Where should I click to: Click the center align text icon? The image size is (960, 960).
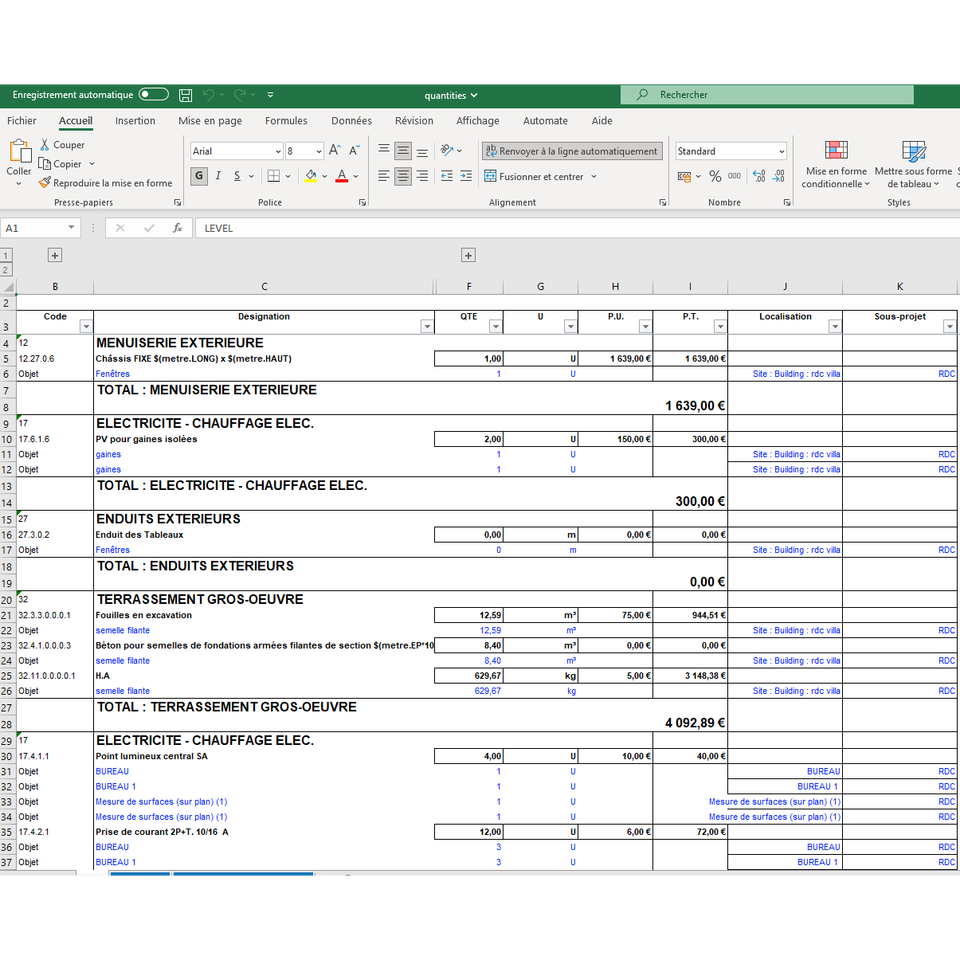click(403, 176)
